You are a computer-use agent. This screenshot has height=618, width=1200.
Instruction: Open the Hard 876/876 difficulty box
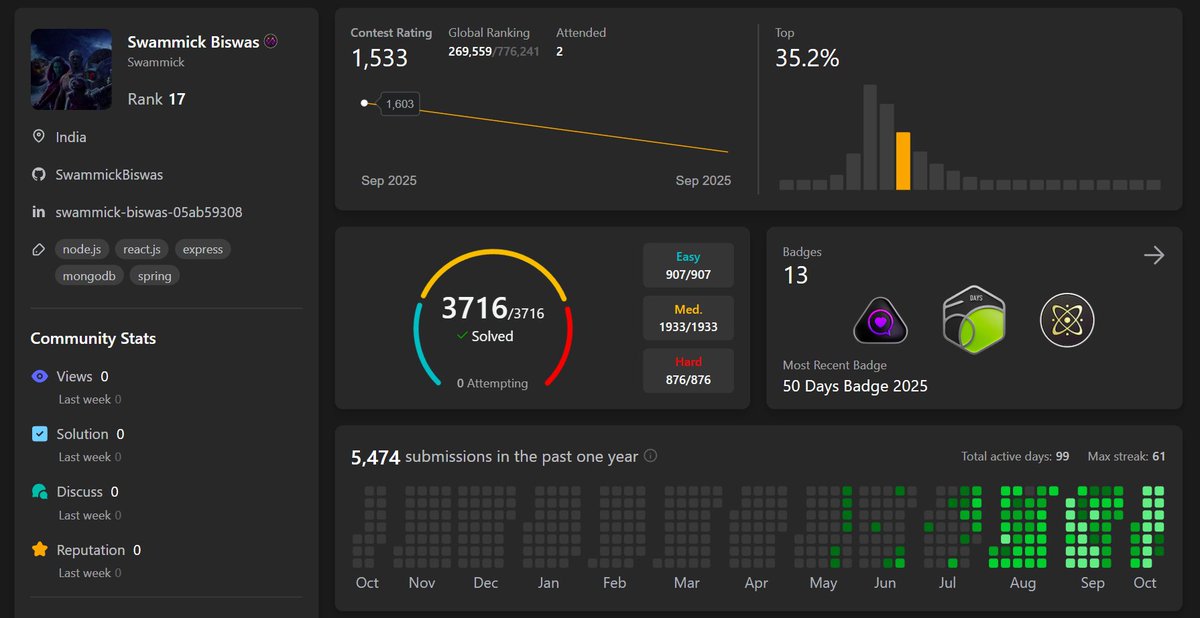[688, 371]
